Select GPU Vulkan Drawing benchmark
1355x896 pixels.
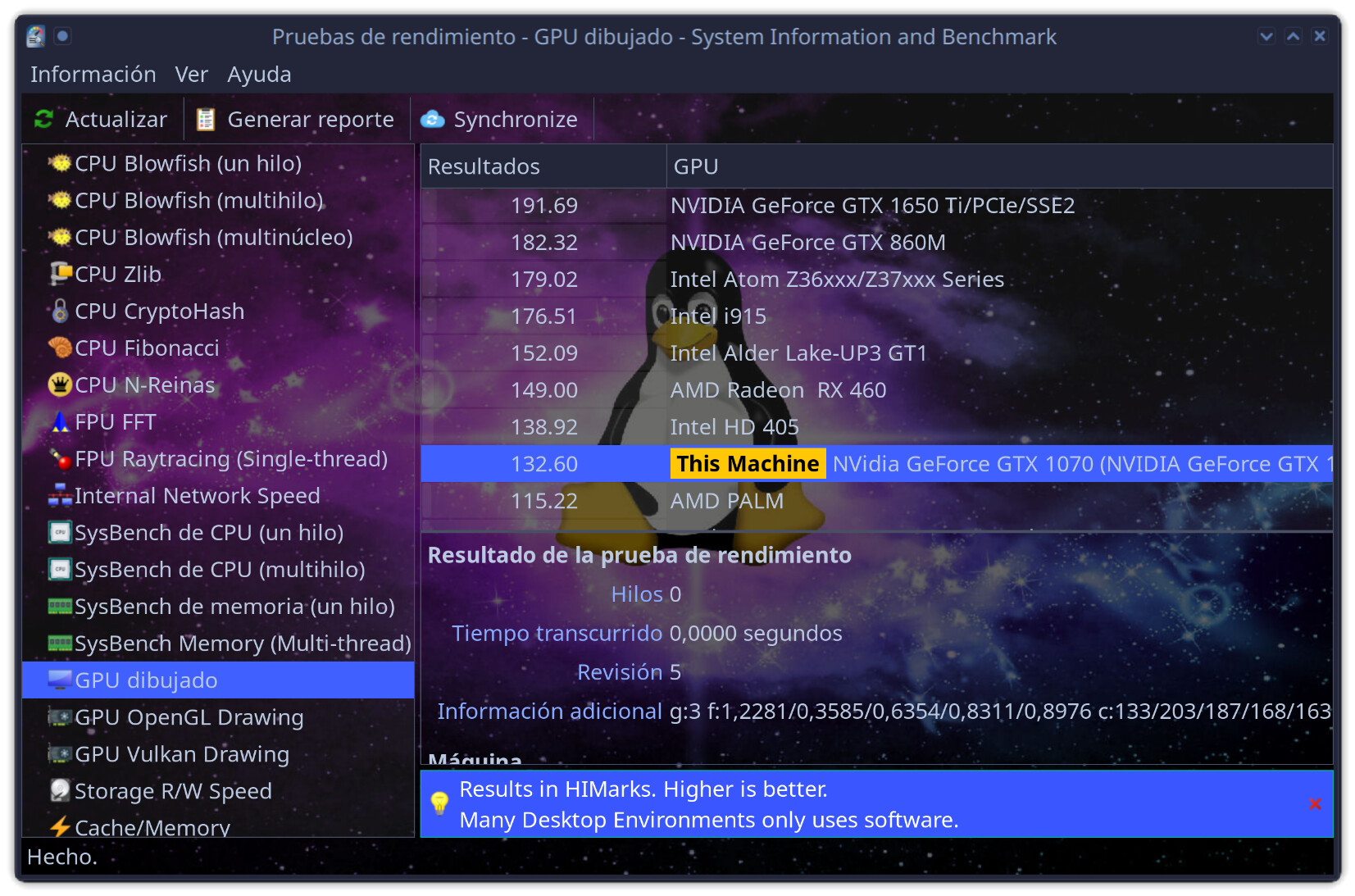click(181, 754)
